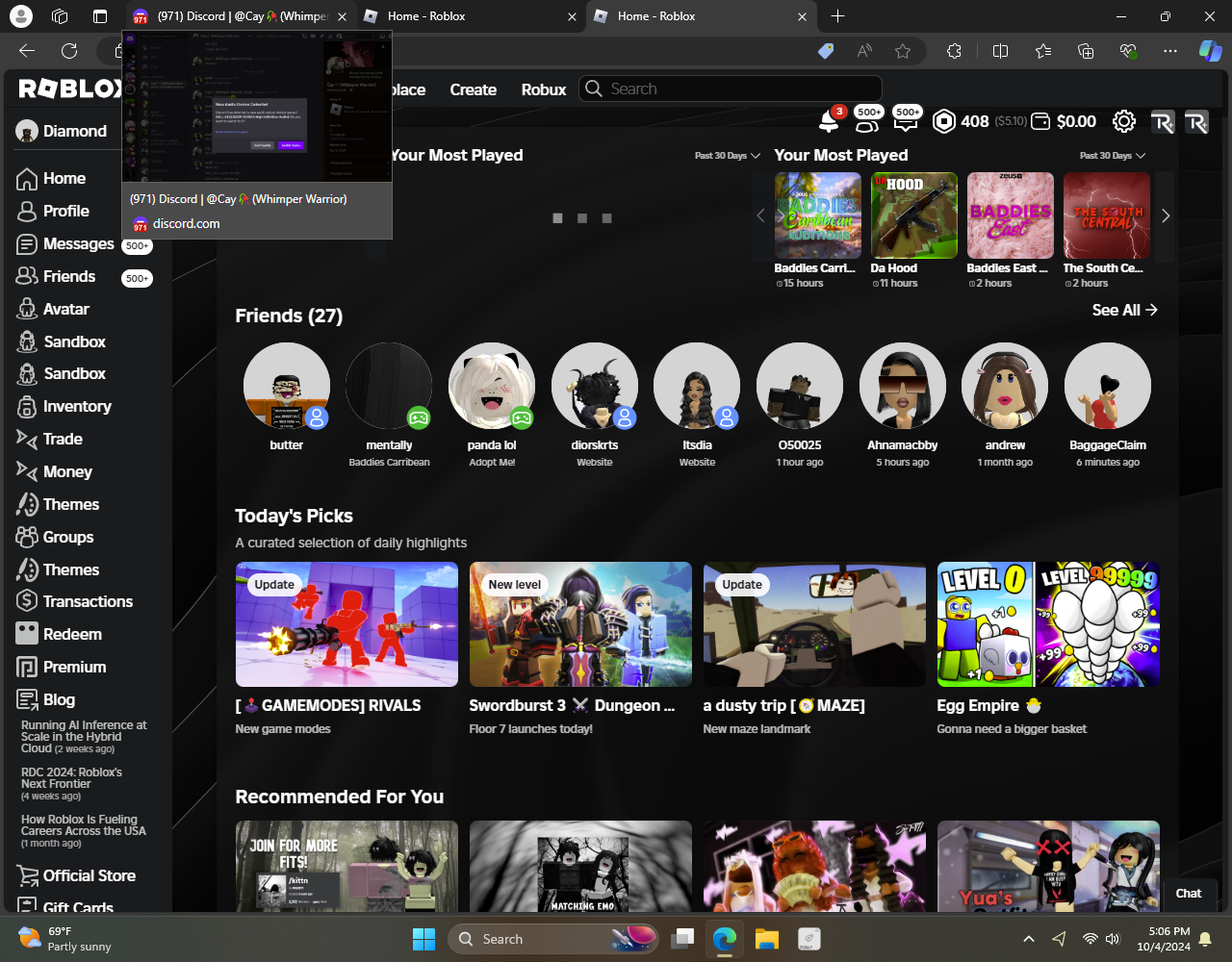Open the Profile sidebar item

point(53,212)
